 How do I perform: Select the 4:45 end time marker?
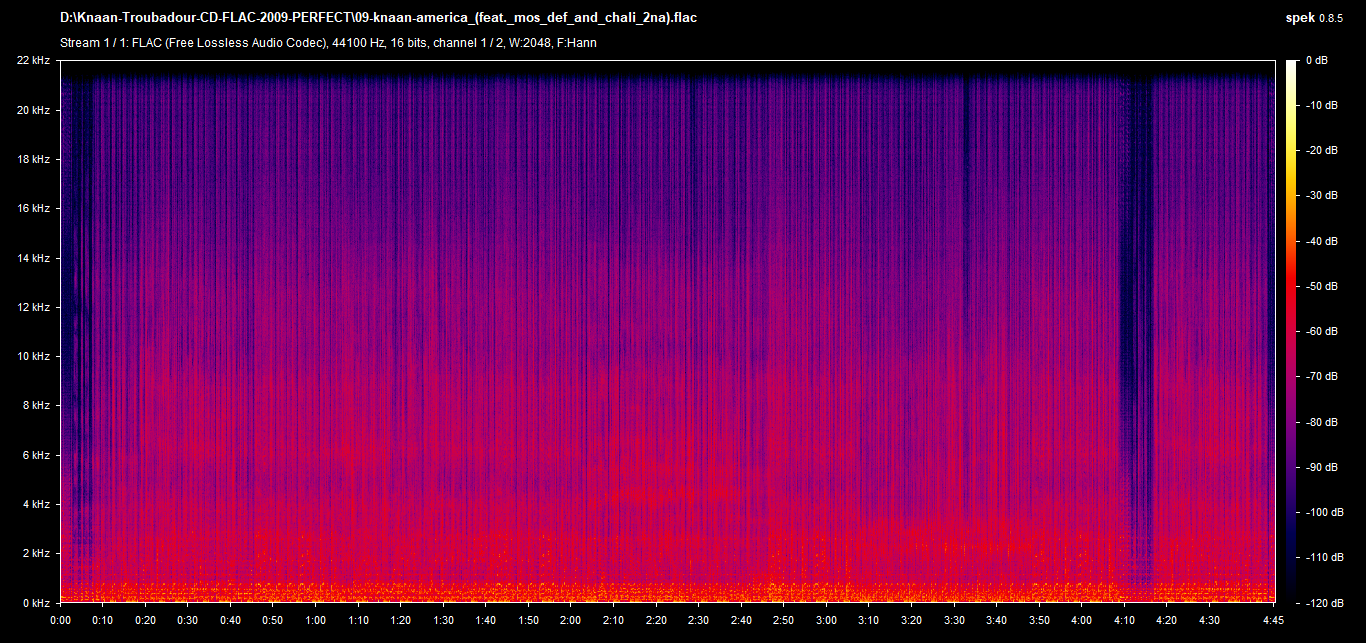(1272, 620)
